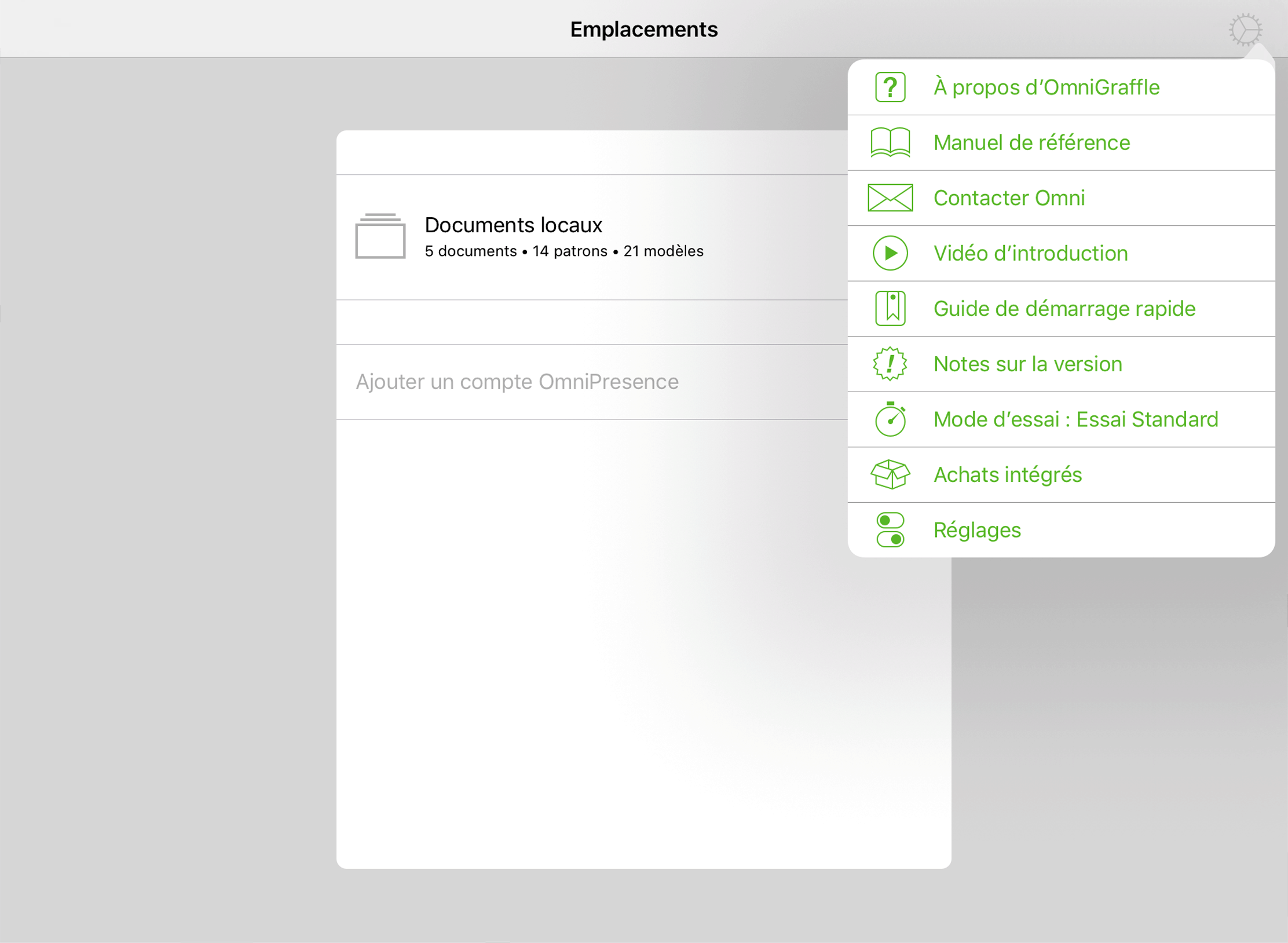This screenshot has height=943, width=1288.
Task: Click the envelope Contact icon
Action: click(x=890, y=198)
